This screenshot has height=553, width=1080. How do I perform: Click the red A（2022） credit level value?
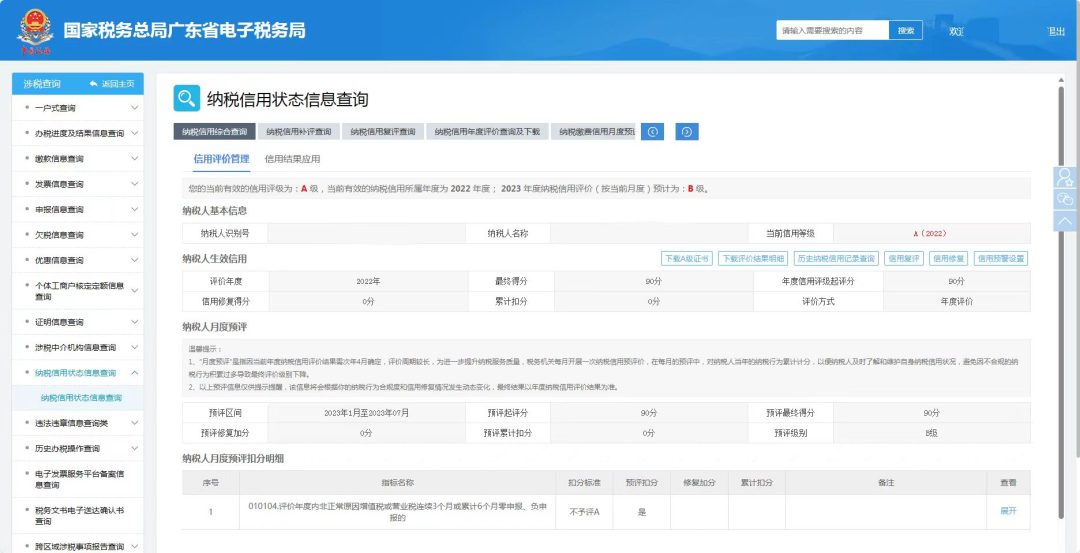(931, 233)
